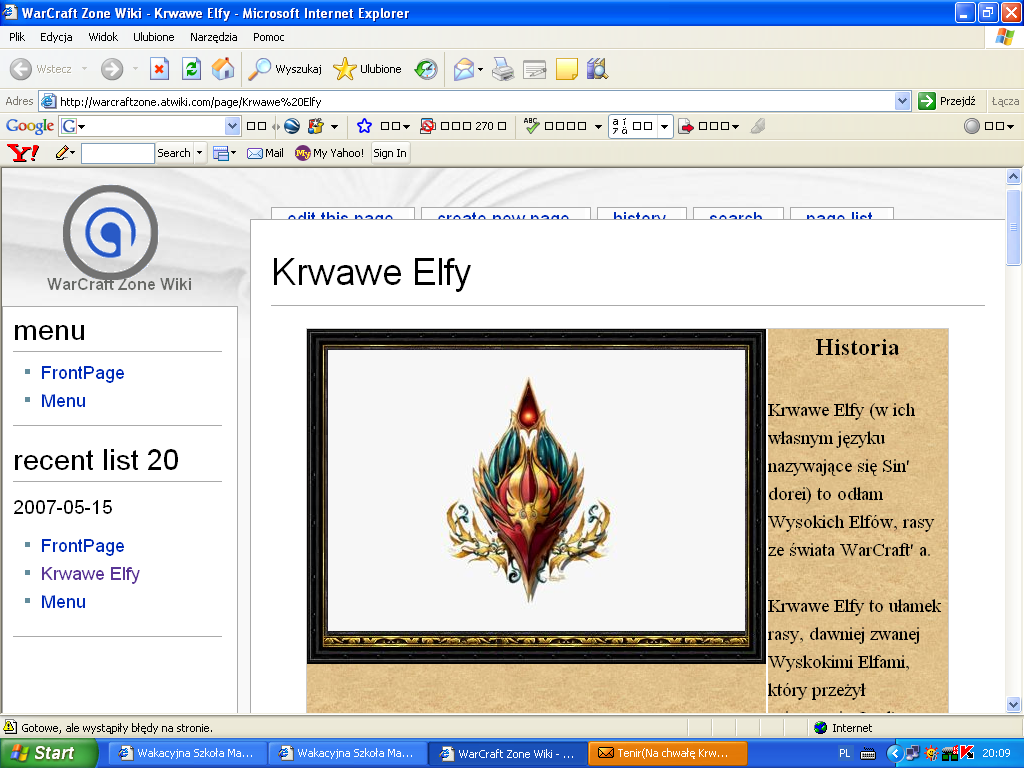This screenshot has height=768, width=1024.
Task: Click the Mail envelope toolbar icon
Action: click(x=463, y=69)
